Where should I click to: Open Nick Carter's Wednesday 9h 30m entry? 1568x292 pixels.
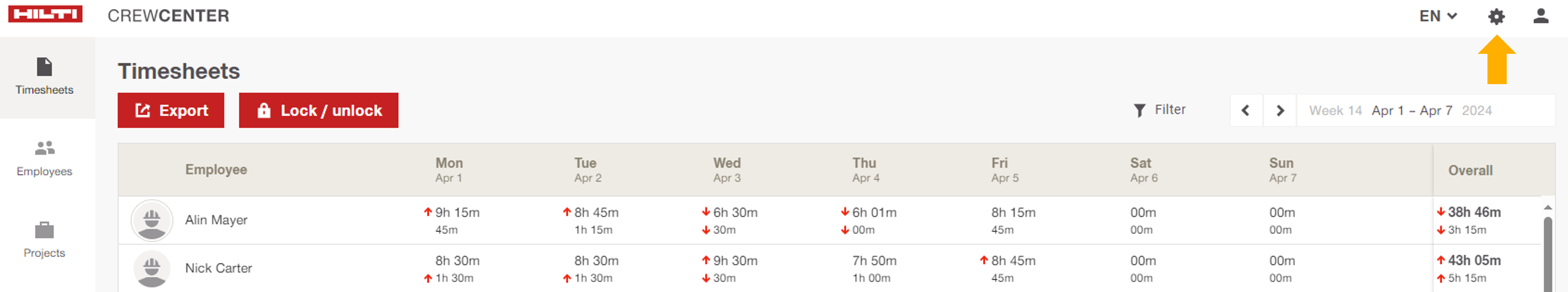pyautogui.click(x=735, y=261)
